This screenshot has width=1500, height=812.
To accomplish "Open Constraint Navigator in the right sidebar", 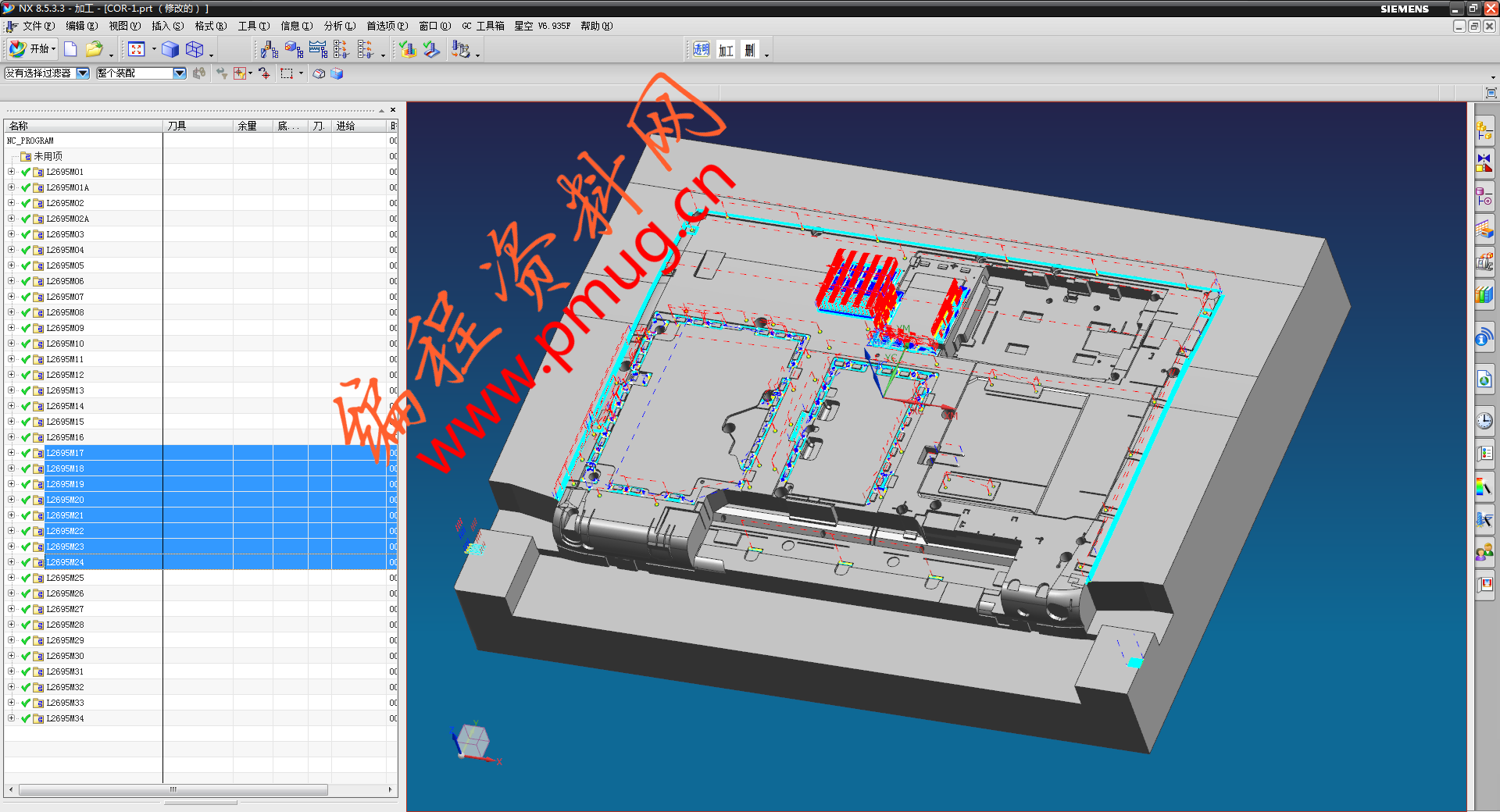I will point(1484,164).
